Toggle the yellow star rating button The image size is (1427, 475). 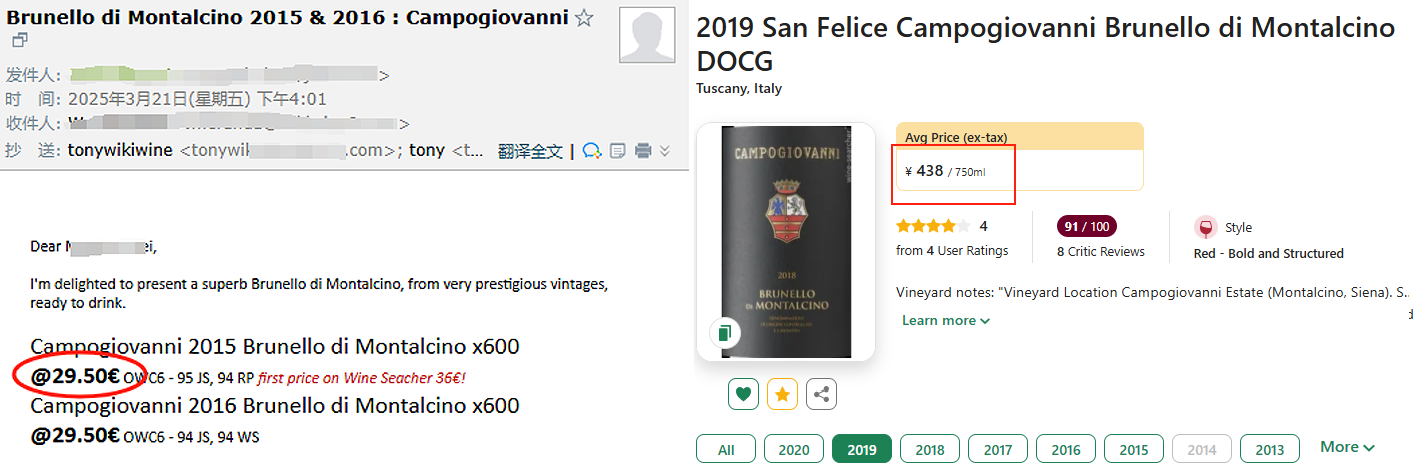point(782,394)
